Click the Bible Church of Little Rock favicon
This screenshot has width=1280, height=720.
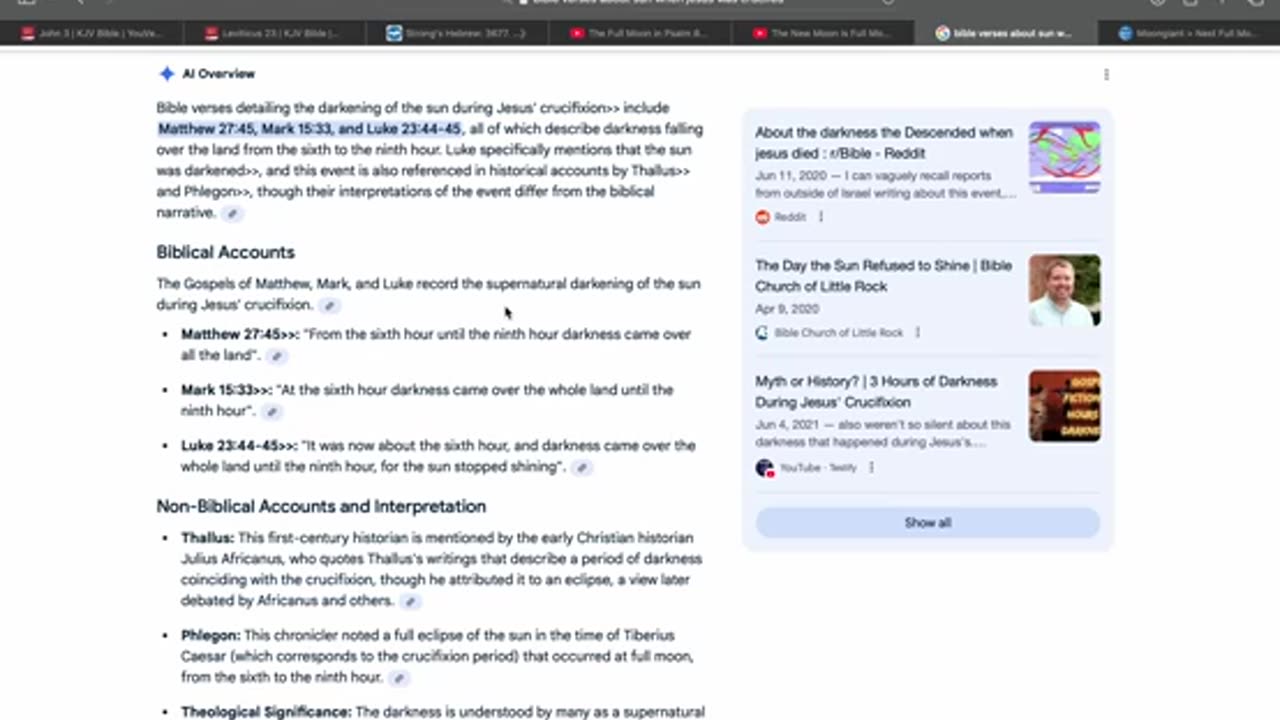click(763, 333)
